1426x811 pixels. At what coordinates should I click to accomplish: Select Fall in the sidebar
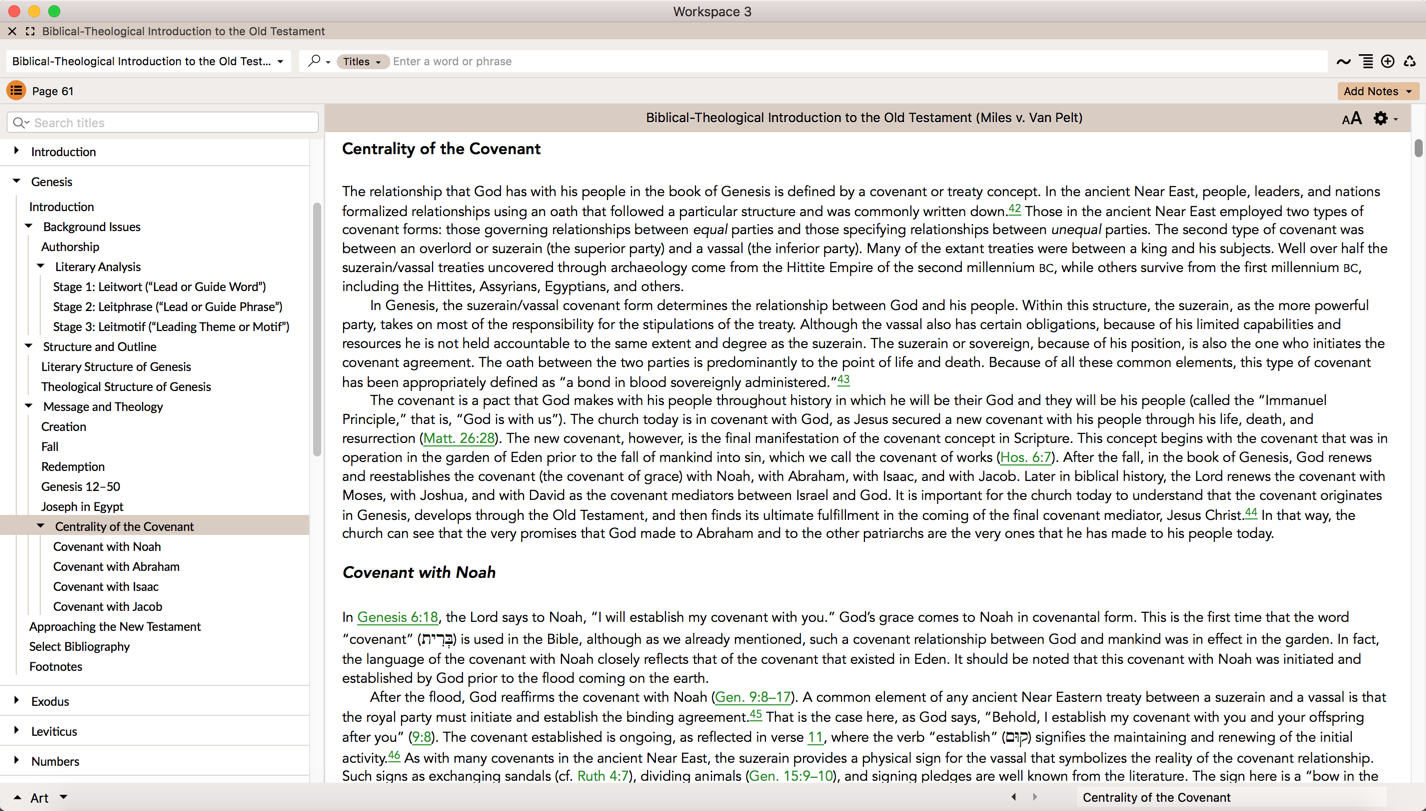(50, 446)
